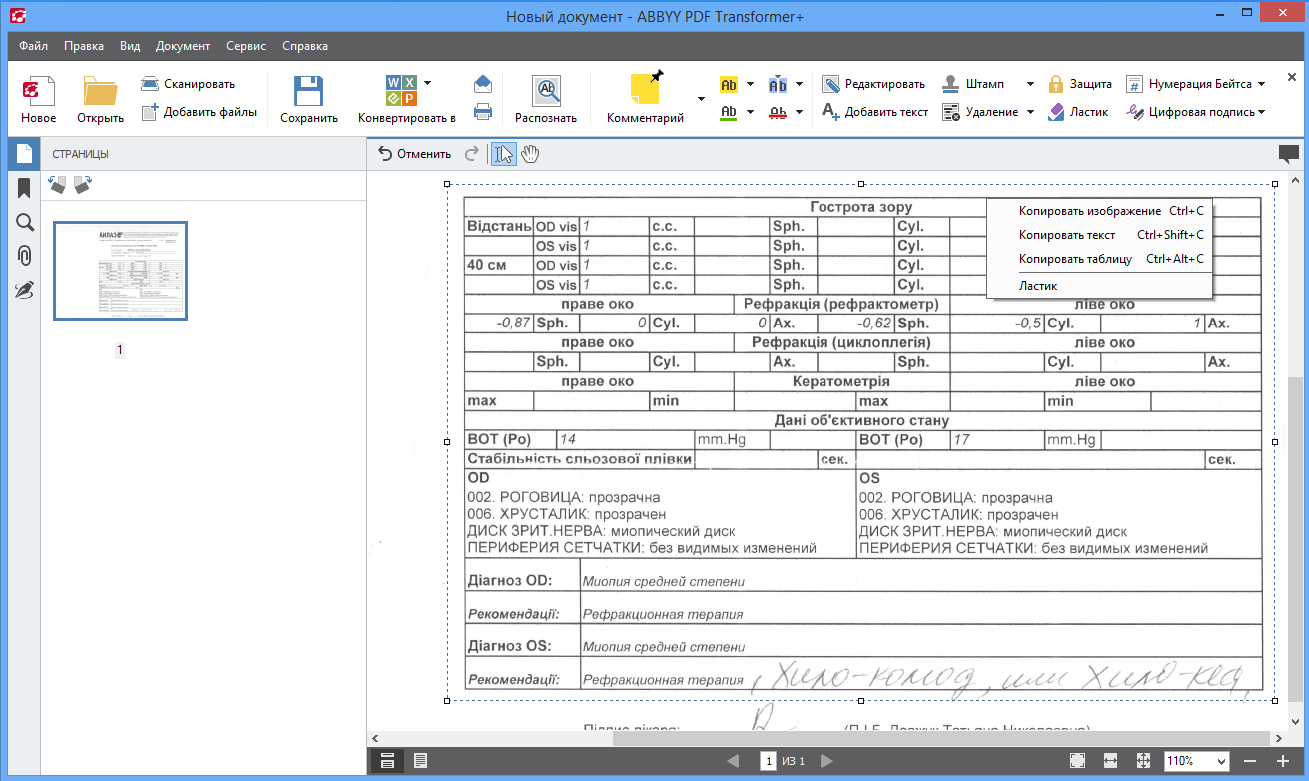Open the bookmarks panel in sidebar
1309x781 pixels.
tap(24, 188)
